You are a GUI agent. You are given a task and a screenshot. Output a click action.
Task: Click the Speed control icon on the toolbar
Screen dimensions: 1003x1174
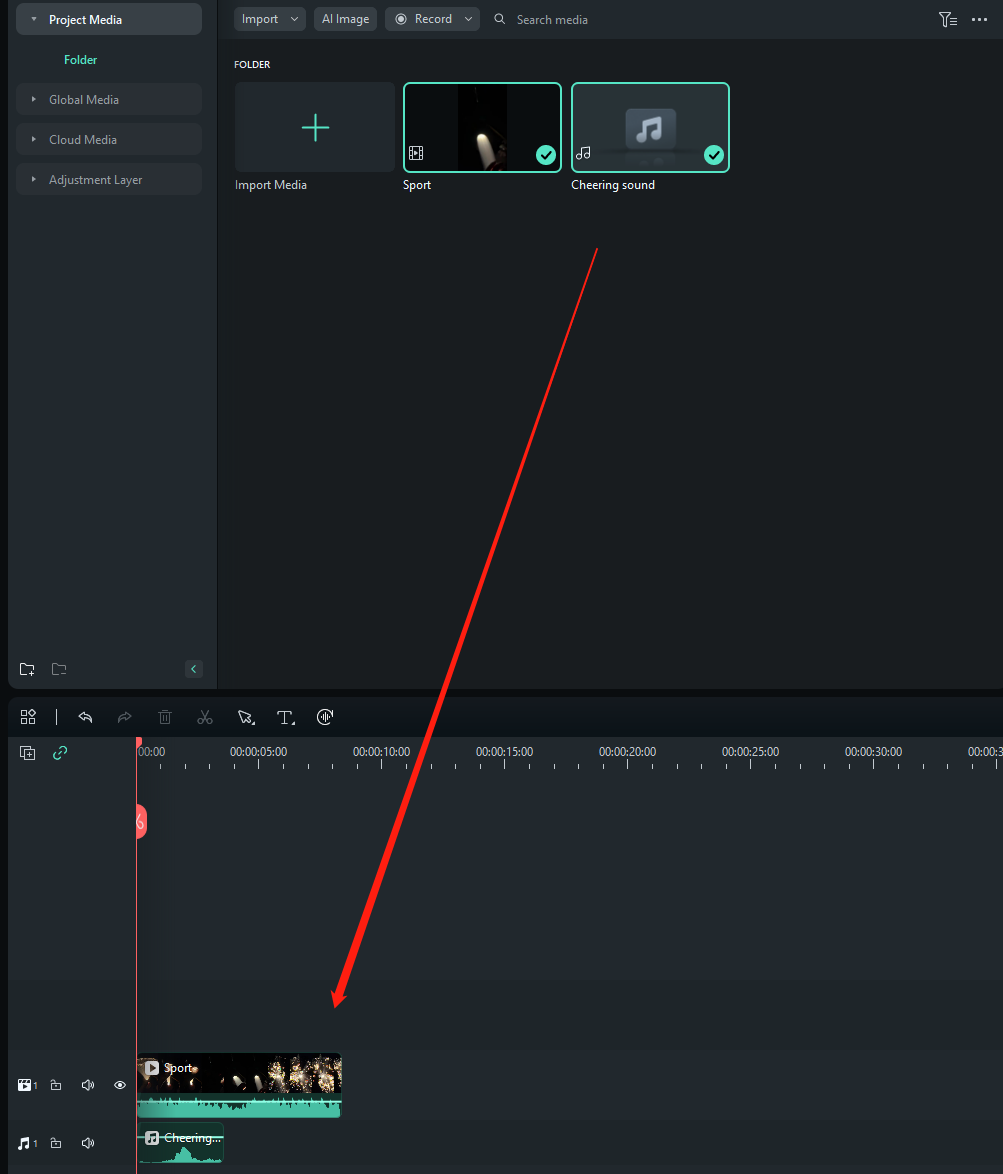[x=324, y=717]
